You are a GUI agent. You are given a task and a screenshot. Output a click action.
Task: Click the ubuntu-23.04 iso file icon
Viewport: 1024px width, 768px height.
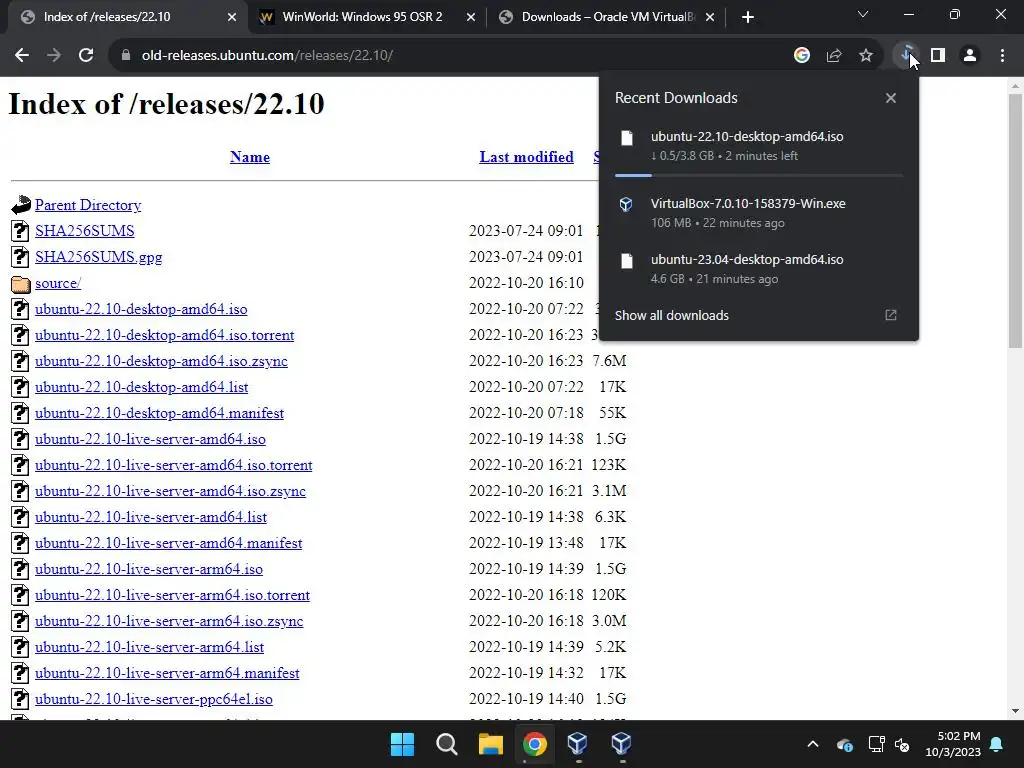tap(627, 261)
